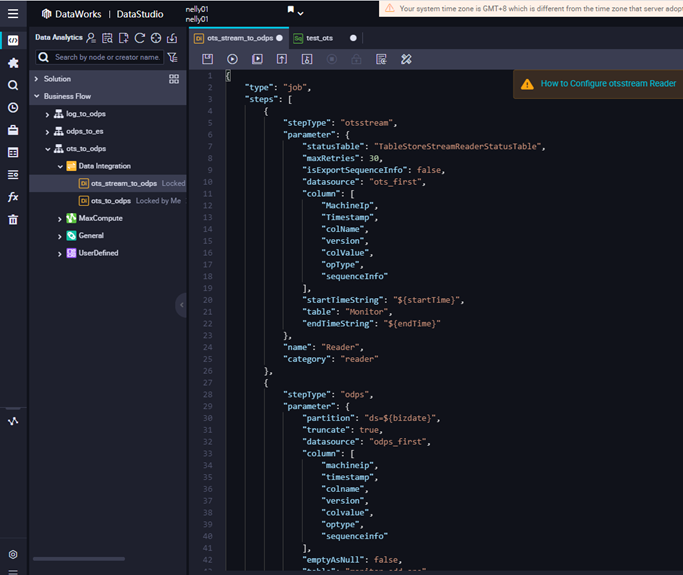Click the submit upload icon in editor toolbar

tap(282, 59)
